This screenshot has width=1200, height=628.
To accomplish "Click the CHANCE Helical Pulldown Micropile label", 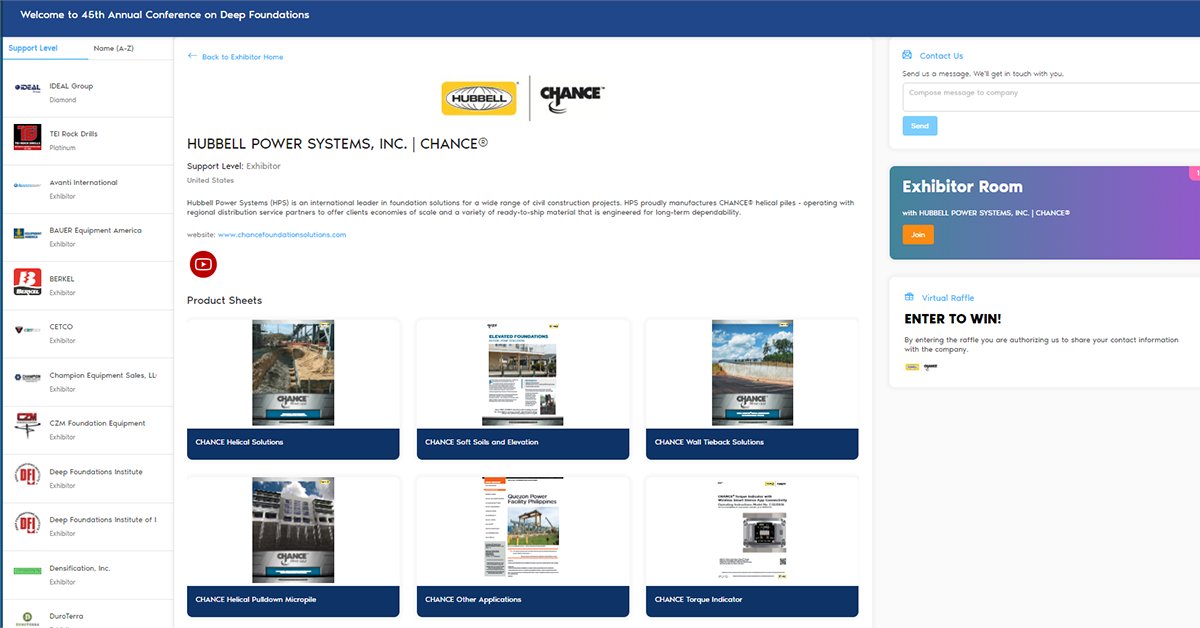I will coord(254,600).
